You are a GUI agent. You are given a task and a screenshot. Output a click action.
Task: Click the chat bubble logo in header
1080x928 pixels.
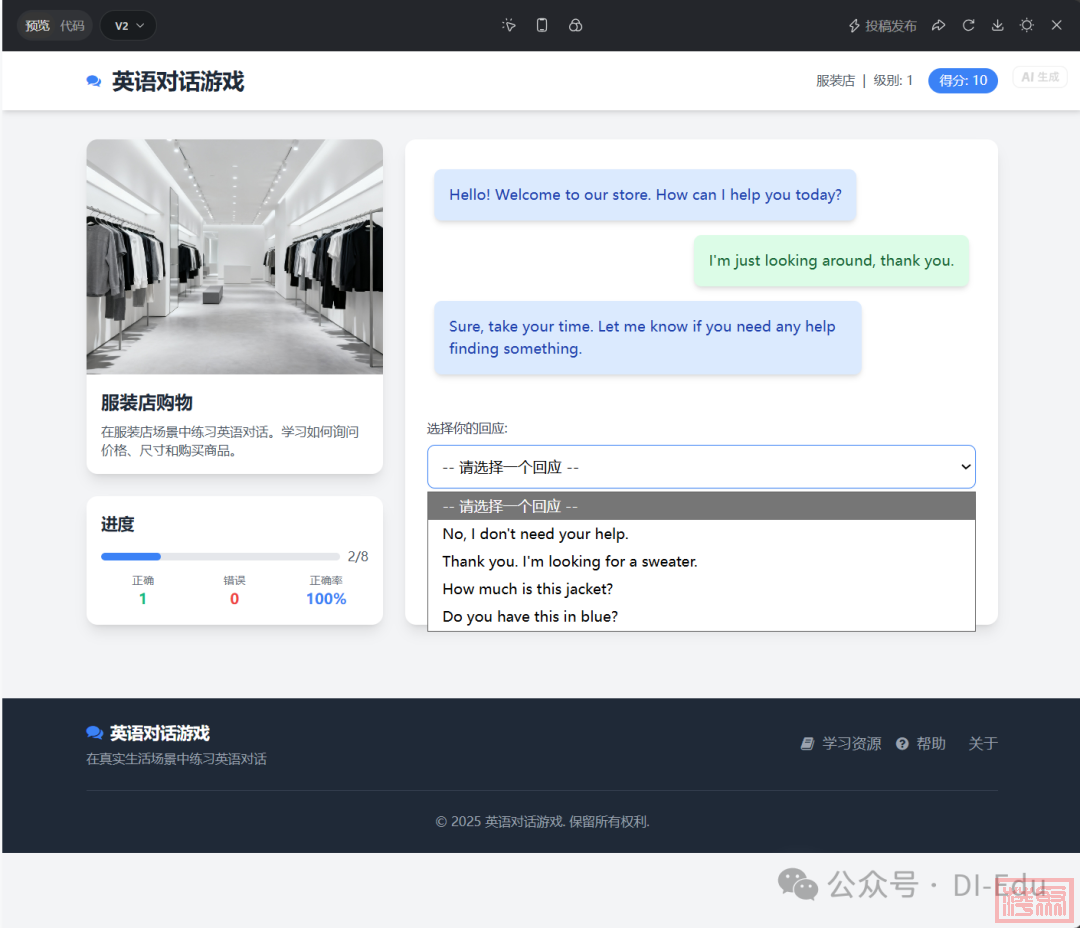94,82
